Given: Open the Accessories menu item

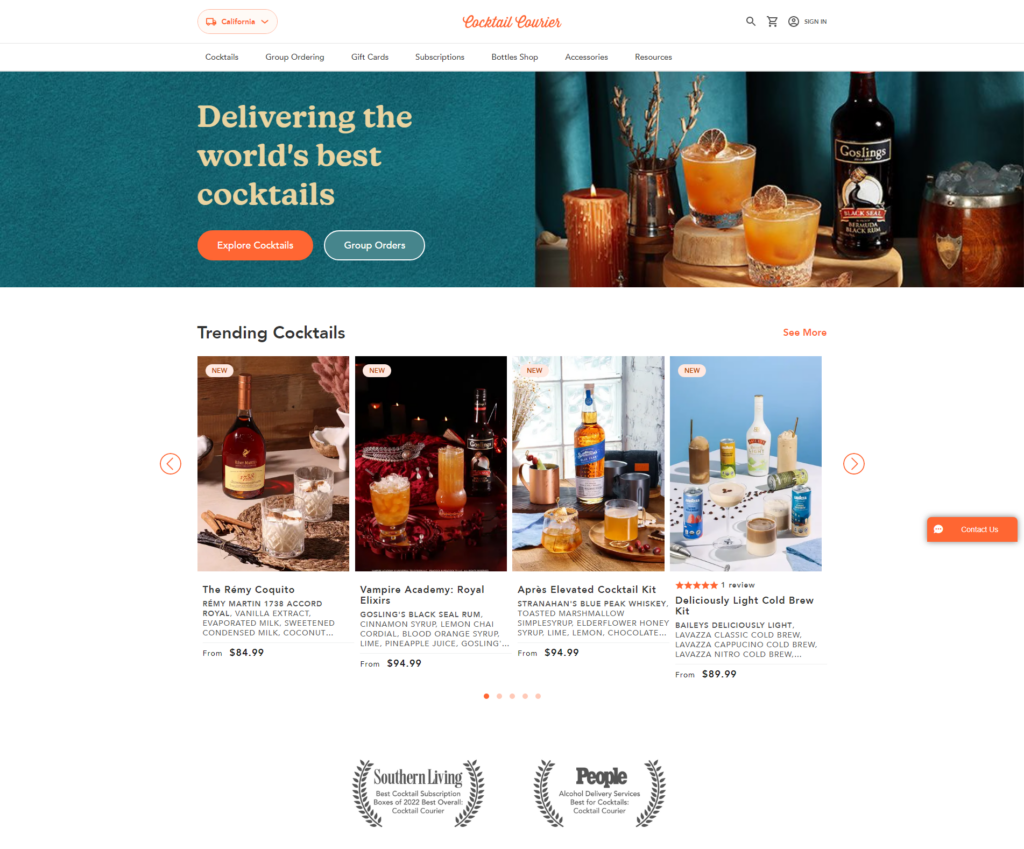Looking at the screenshot, I should (586, 57).
